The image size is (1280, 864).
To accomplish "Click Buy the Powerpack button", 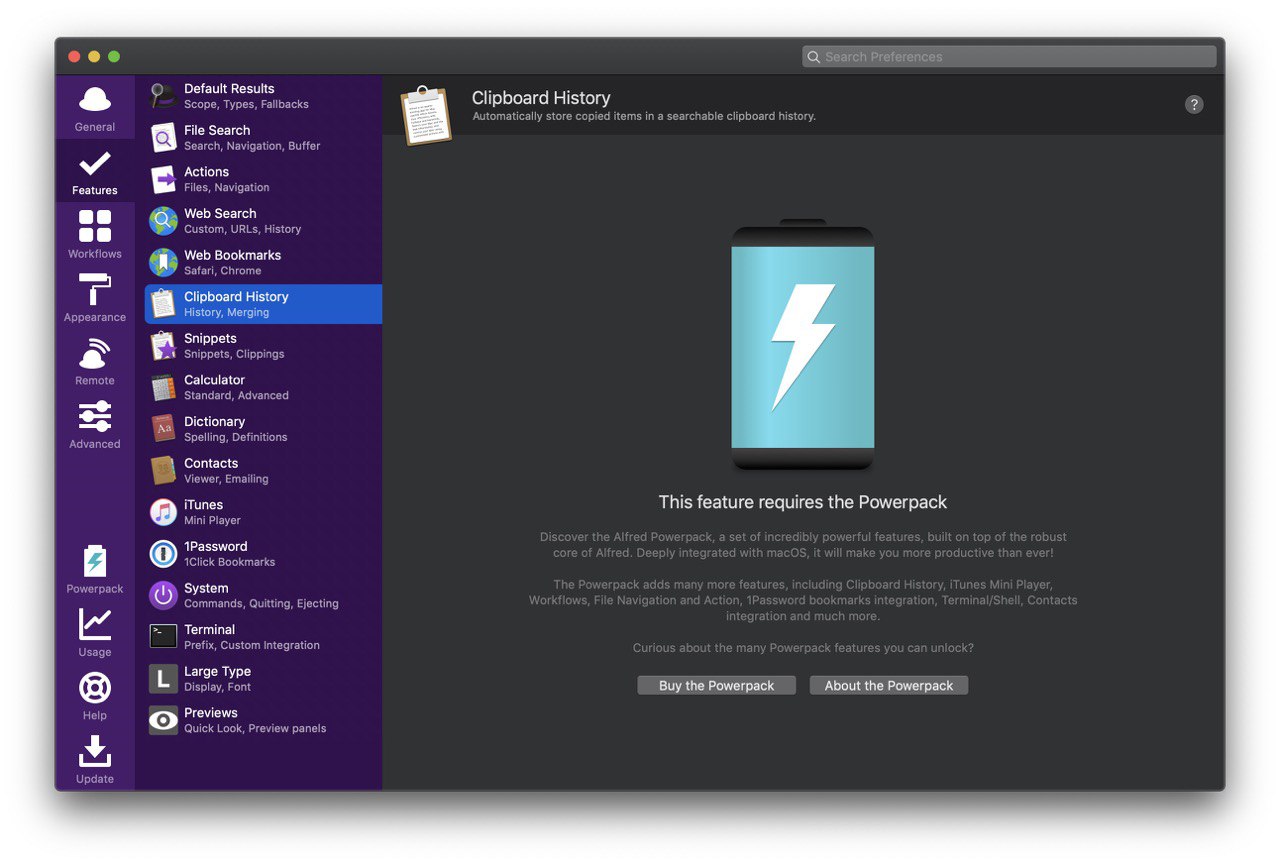I will 717,686.
